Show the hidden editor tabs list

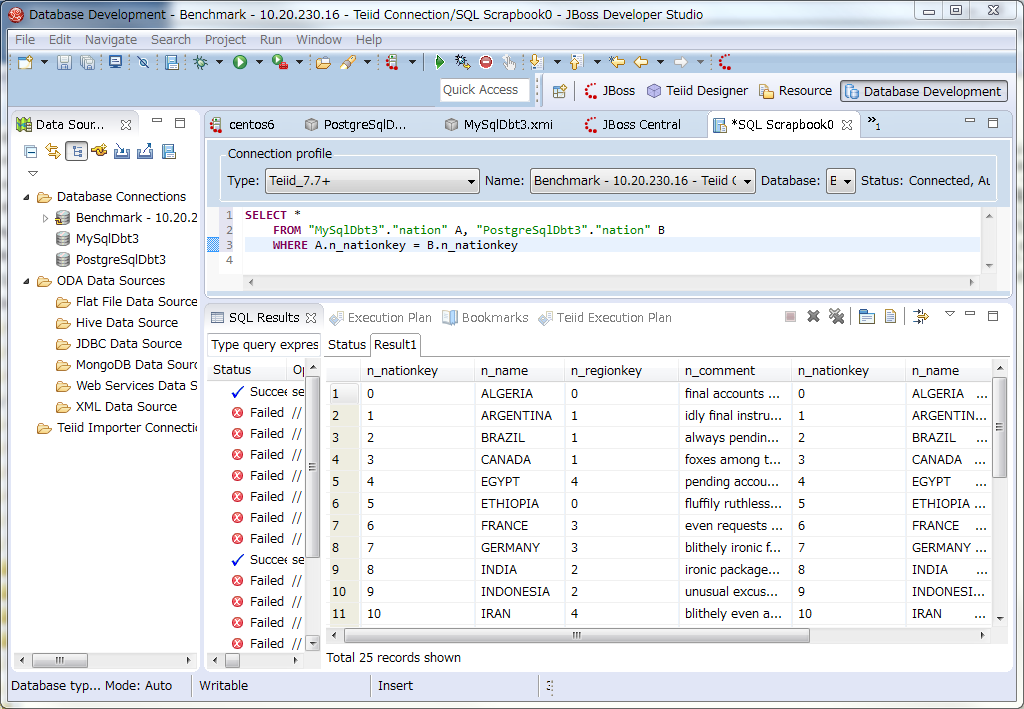coord(874,123)
